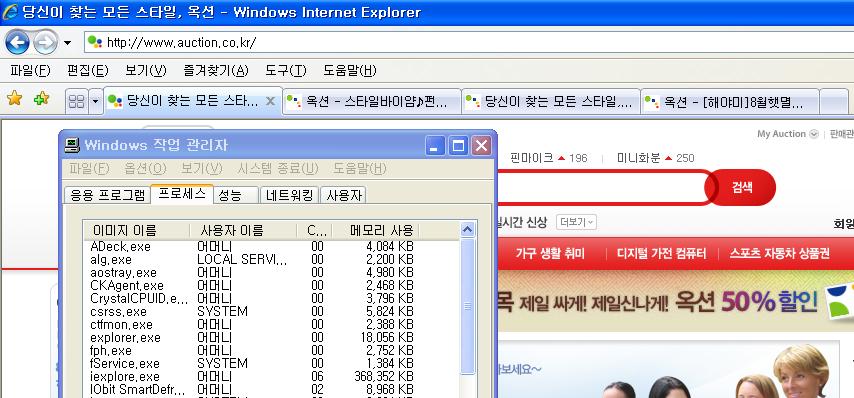Open the Favorites Center star icon

tap(15, 99)
